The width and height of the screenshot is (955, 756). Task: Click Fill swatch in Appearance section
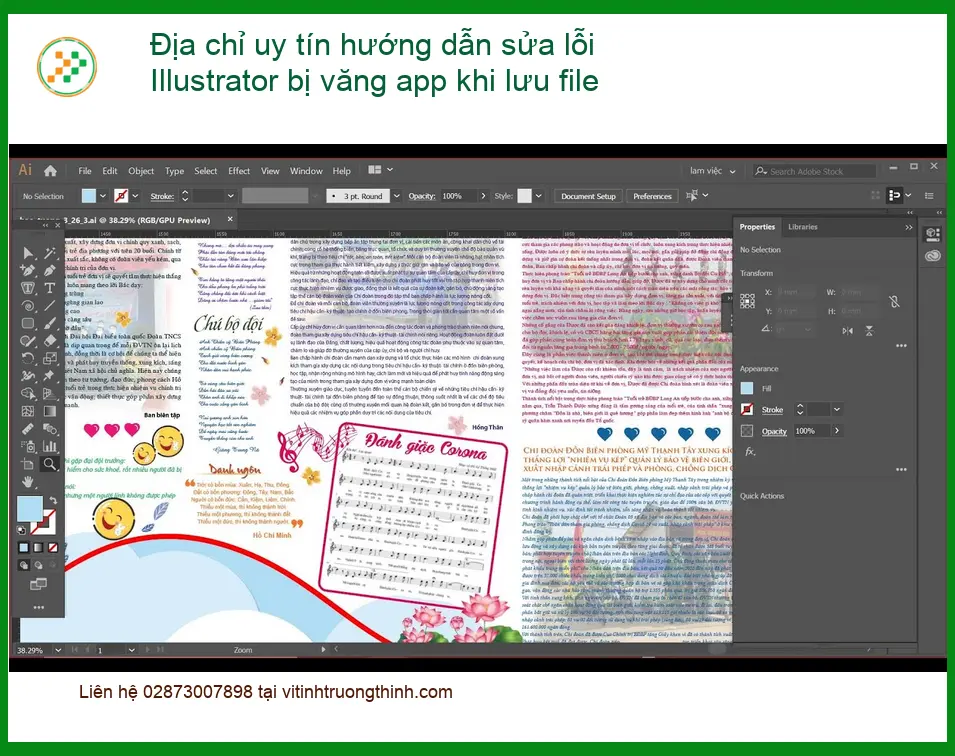(747, 389)
